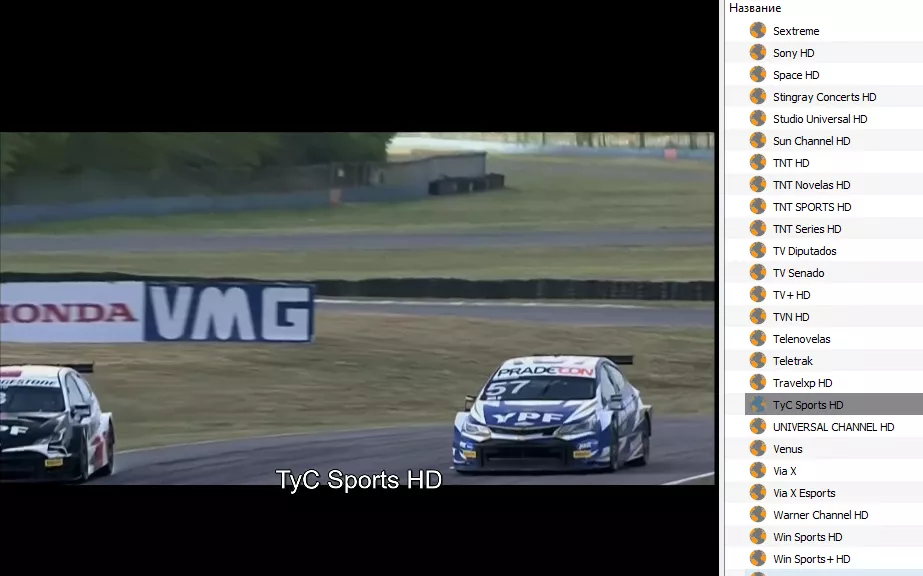The image size is (923, 576).
Task: Select the Travelxp HD channel name
Action: pos(802,383)
